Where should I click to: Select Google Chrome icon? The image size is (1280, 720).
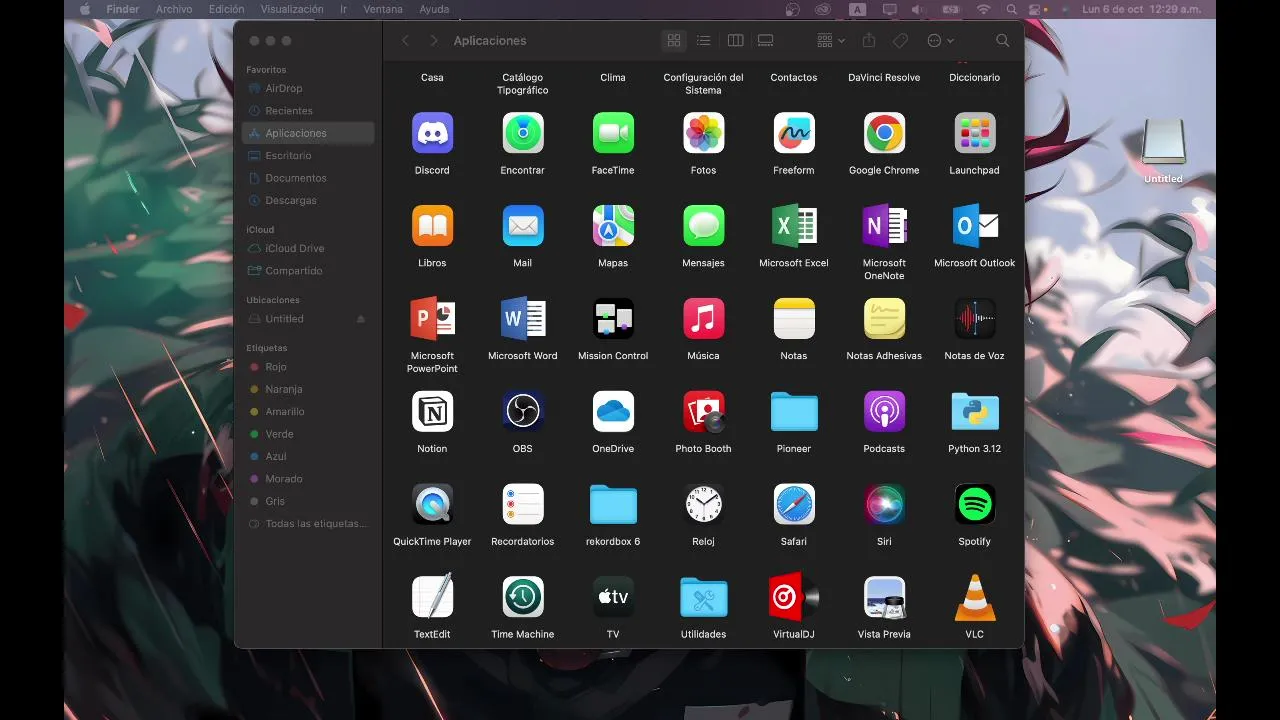point(884,133)
